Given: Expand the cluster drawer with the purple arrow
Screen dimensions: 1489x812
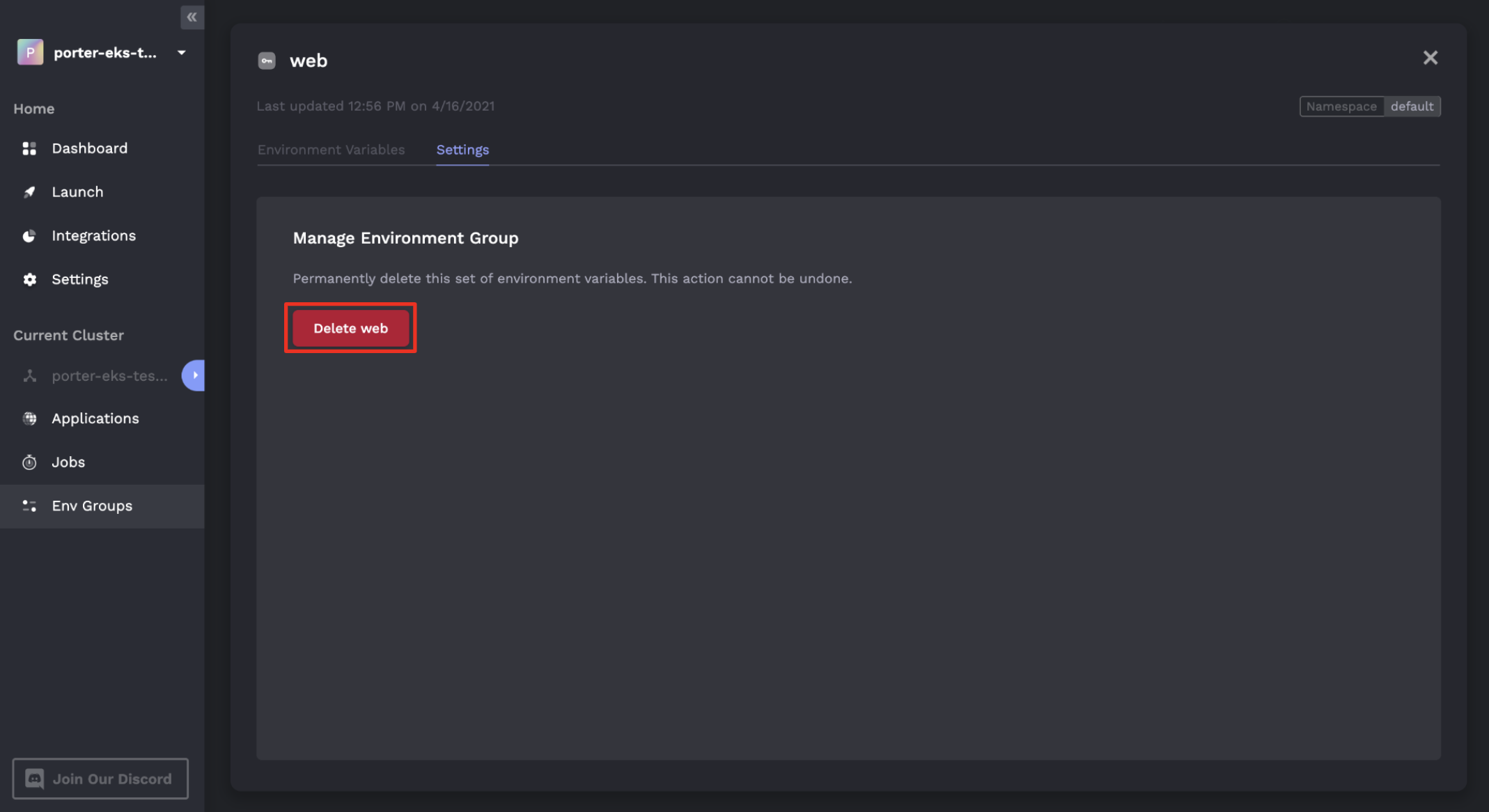Looking at the screenshot, I should 194,375.
